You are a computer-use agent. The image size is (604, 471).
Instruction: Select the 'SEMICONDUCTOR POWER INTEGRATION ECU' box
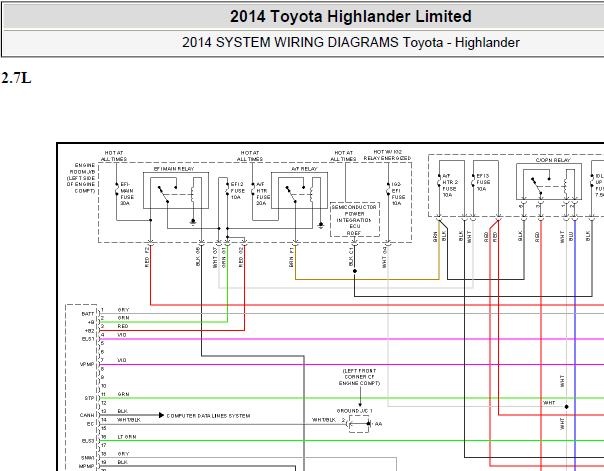[355, 220]
